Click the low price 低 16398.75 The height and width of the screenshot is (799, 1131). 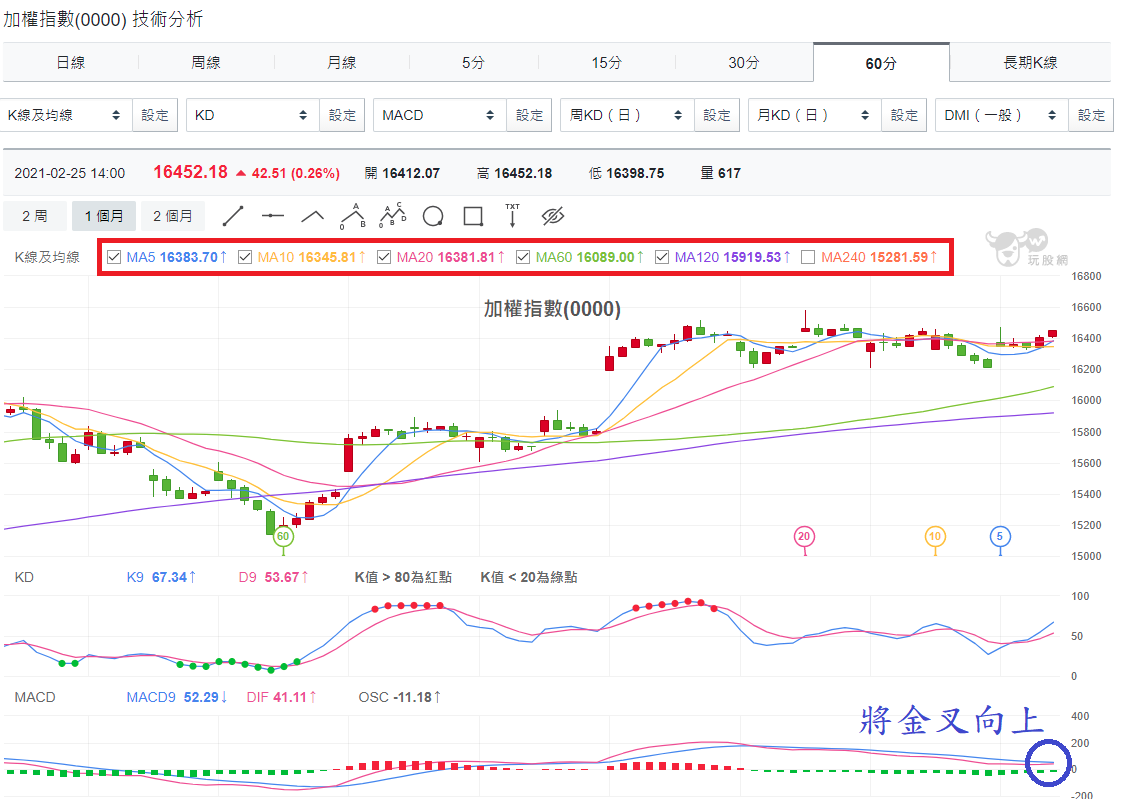coord(626,173)
